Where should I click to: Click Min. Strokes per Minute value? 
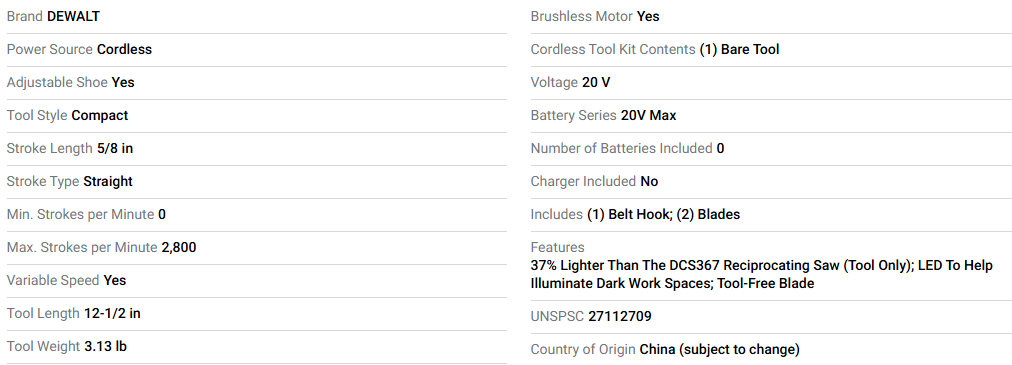(x=162, y=214)
